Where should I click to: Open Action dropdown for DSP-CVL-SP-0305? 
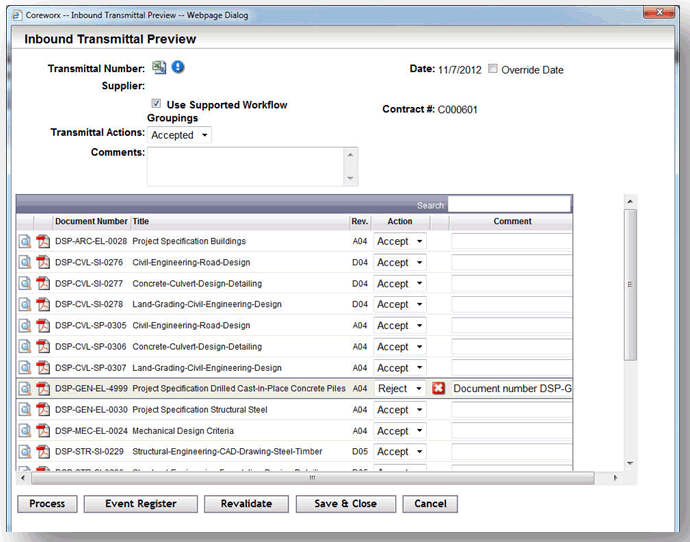tap(400, 325)
